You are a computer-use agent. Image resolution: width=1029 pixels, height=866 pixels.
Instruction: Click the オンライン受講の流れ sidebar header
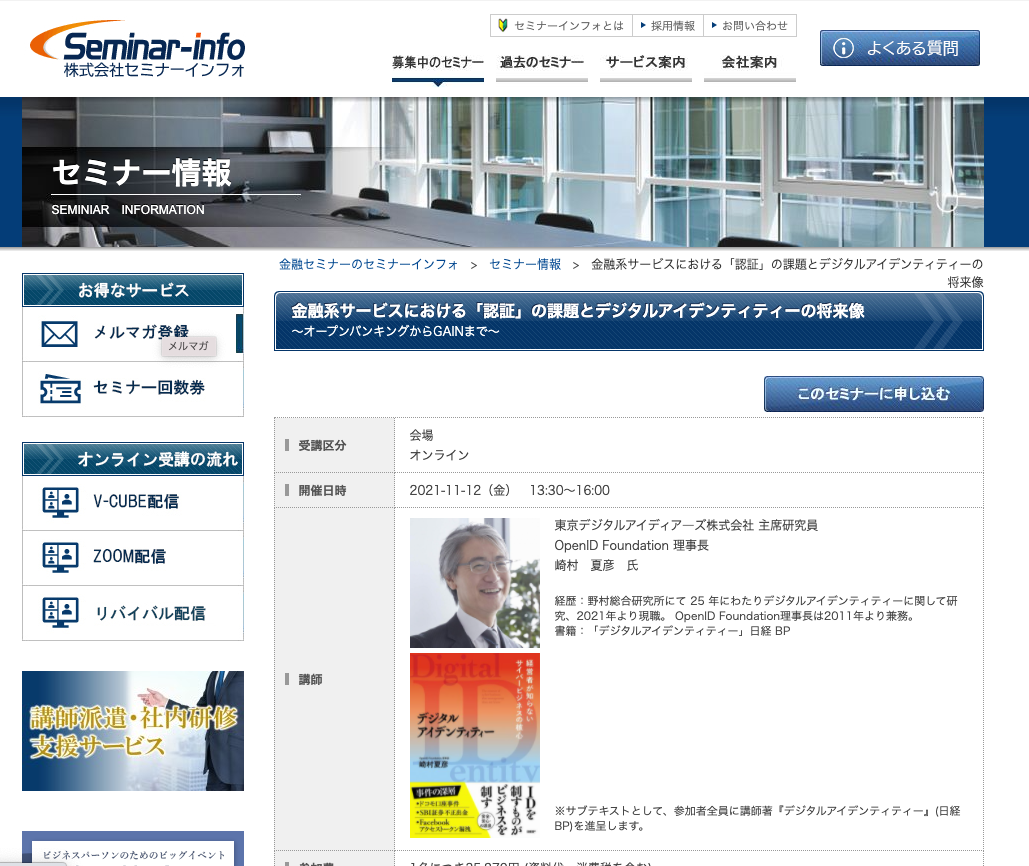pyautogui.click(x=133, y=459)
